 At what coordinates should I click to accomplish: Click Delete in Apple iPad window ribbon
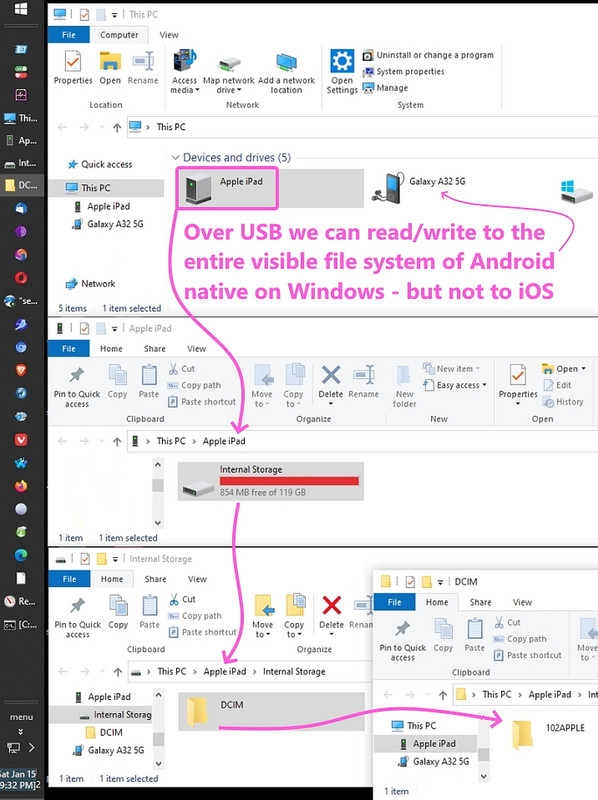click(331, 385)
